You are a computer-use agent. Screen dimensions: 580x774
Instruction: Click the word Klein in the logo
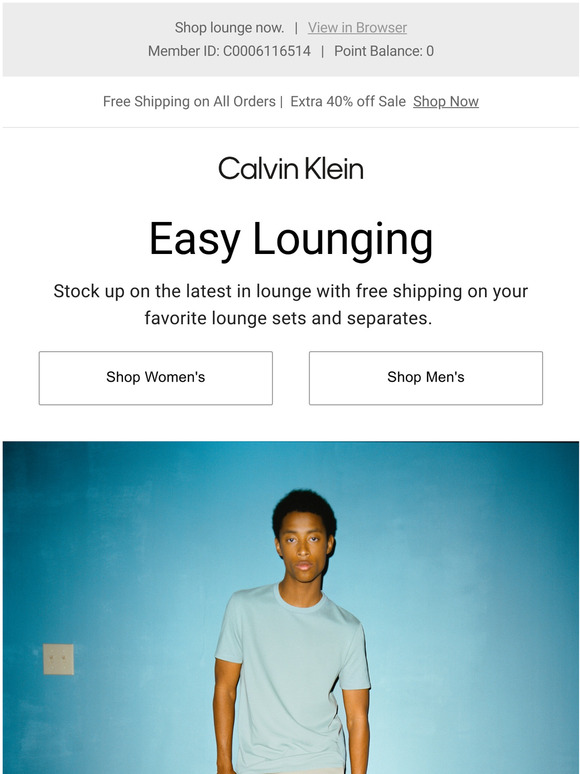(334, 168)
